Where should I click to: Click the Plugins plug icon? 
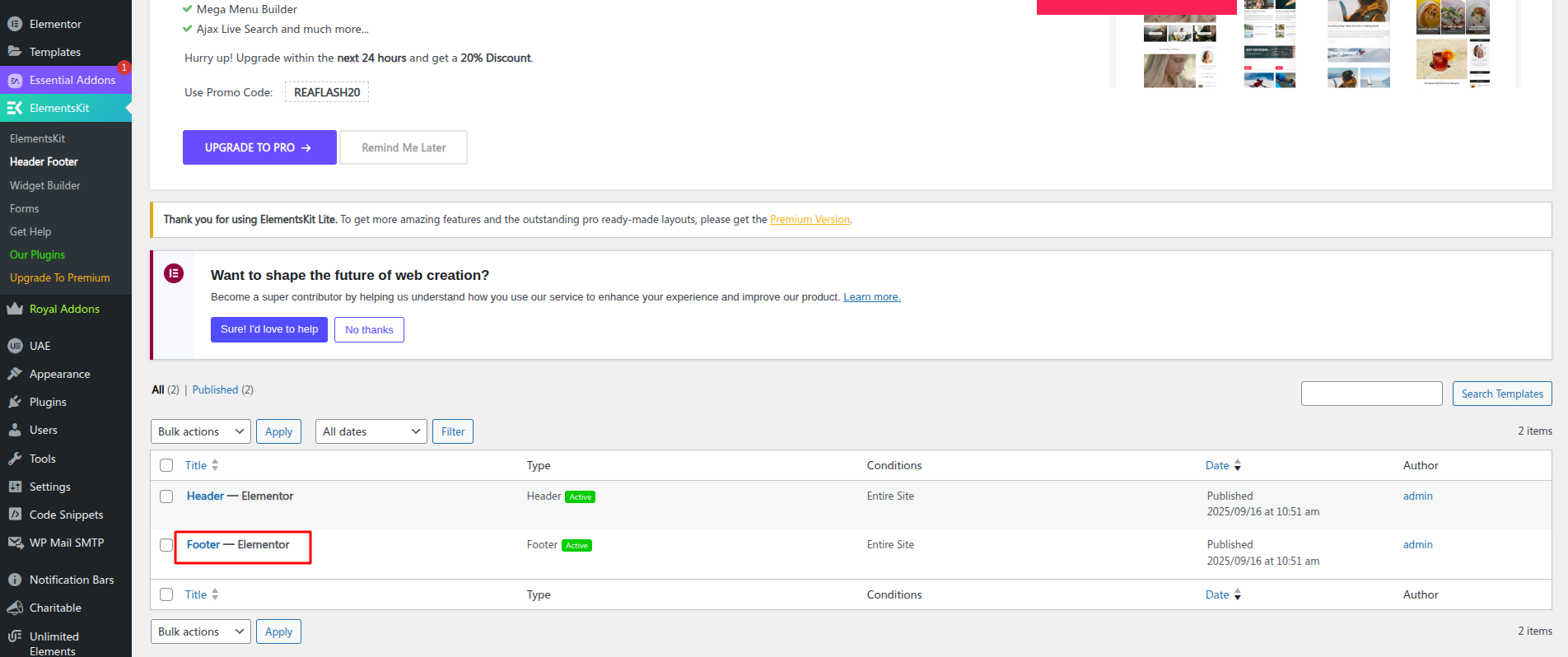click(x=15, y=402)
